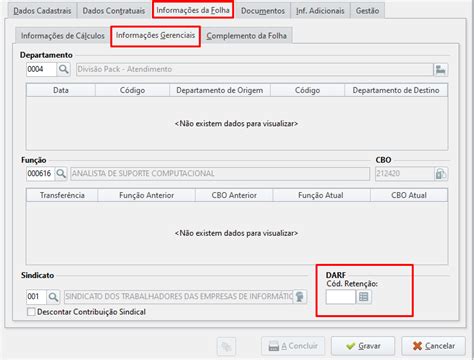
Task: Open the Dados Cadastrais tab
Action: click(42, 11)
